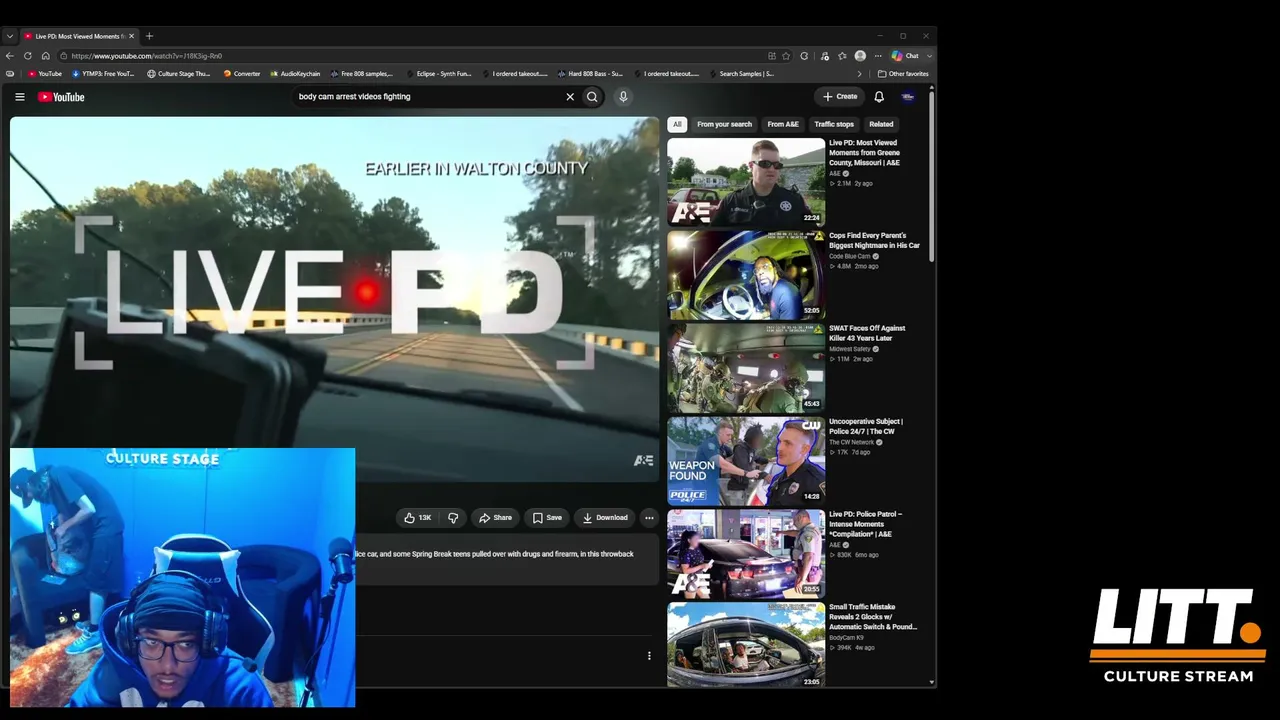Viewport: 1280px width, 720px height.
Task: Open the Create button menu
Action: [840, 97]
